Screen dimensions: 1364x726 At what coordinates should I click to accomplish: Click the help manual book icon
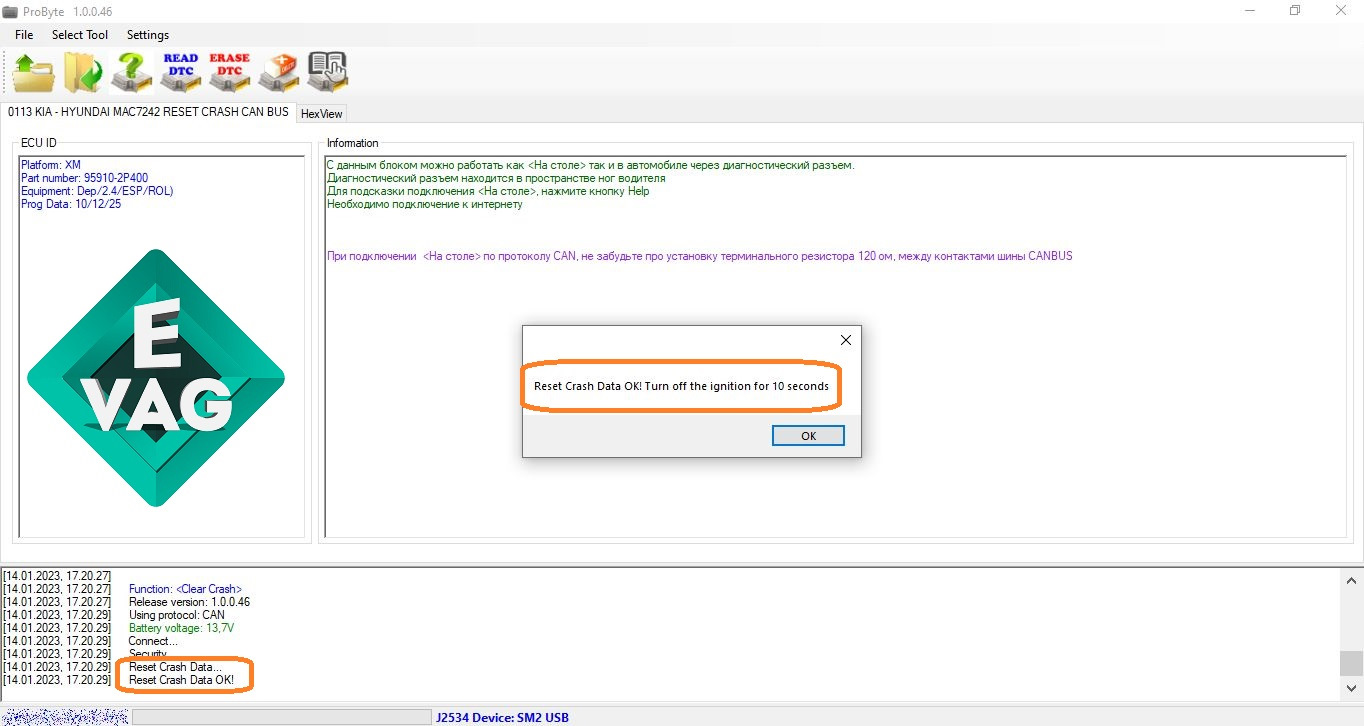(328, 73)
